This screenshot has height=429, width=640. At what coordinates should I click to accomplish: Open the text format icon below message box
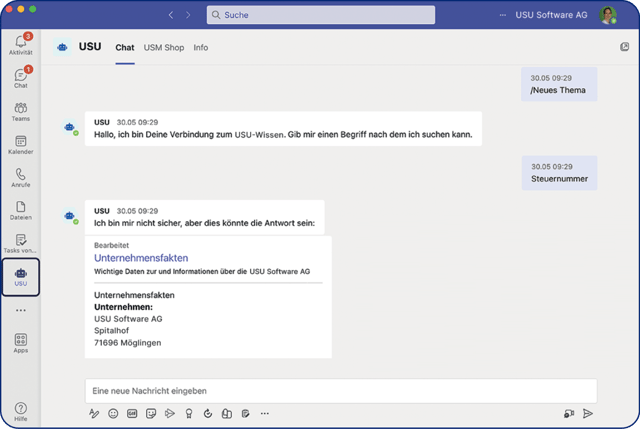coord(94,413)
